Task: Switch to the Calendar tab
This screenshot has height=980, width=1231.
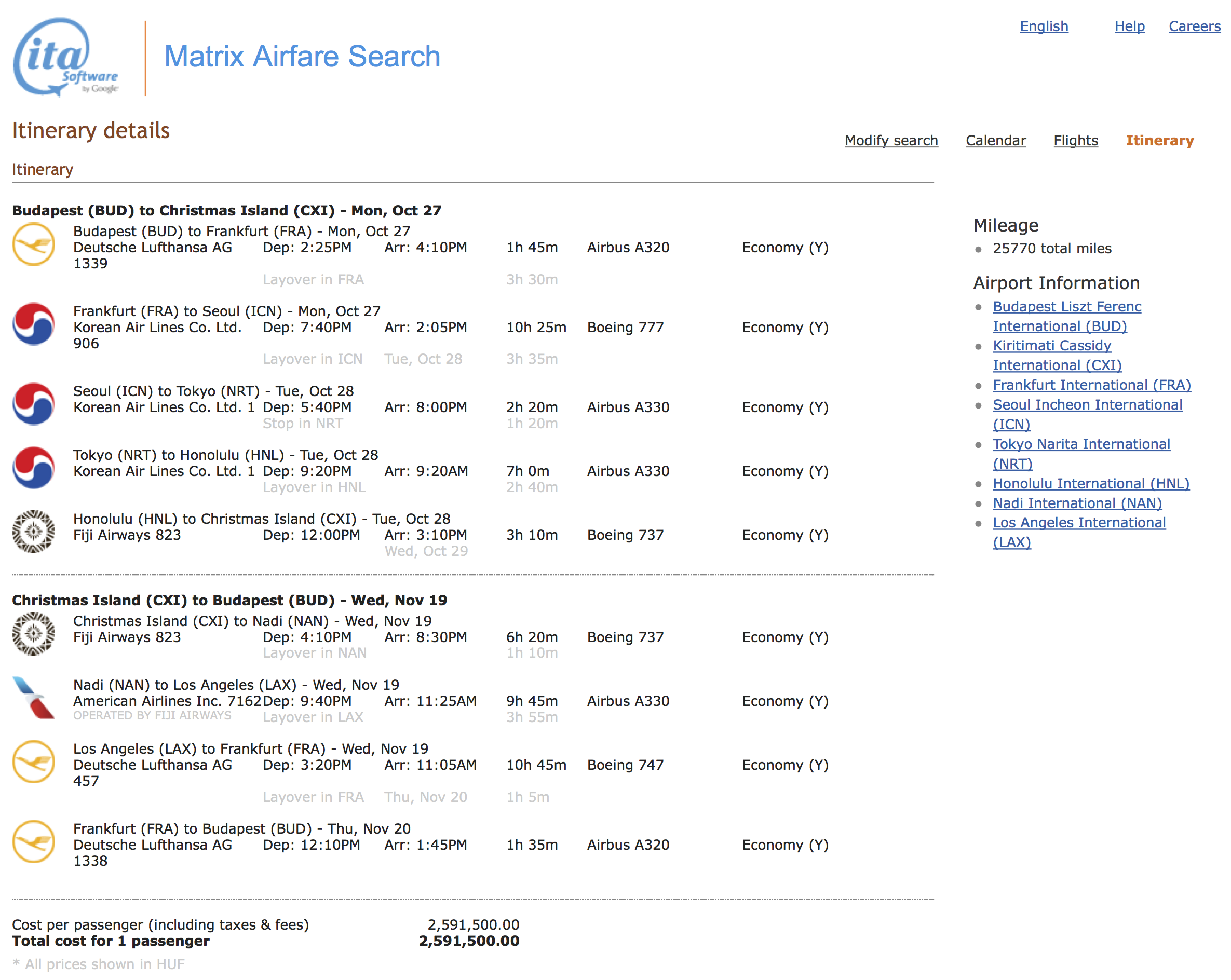Action: (995, 140)
